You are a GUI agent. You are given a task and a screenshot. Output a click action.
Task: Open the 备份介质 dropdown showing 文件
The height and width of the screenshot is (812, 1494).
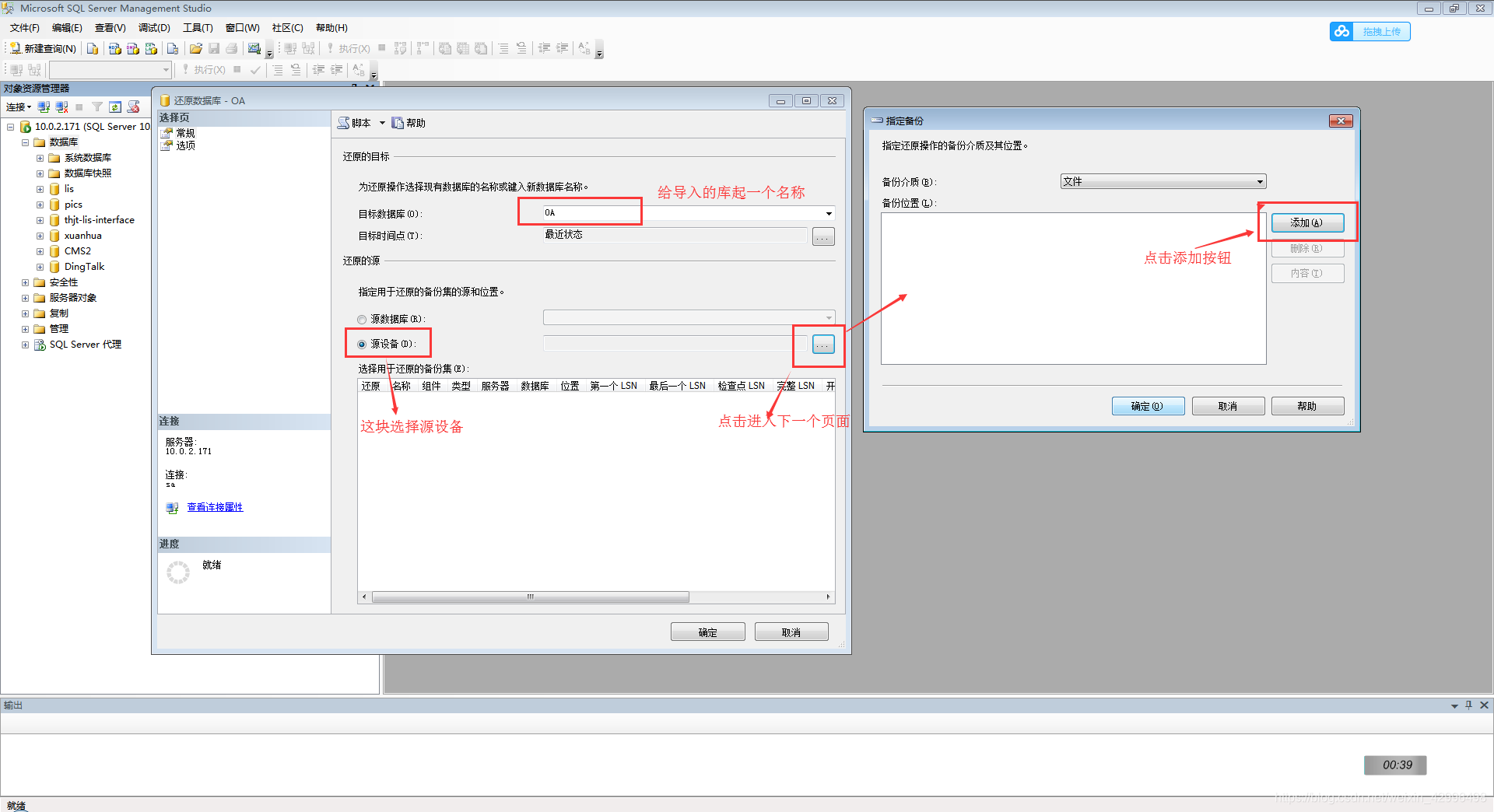[x=1260, y=182]
